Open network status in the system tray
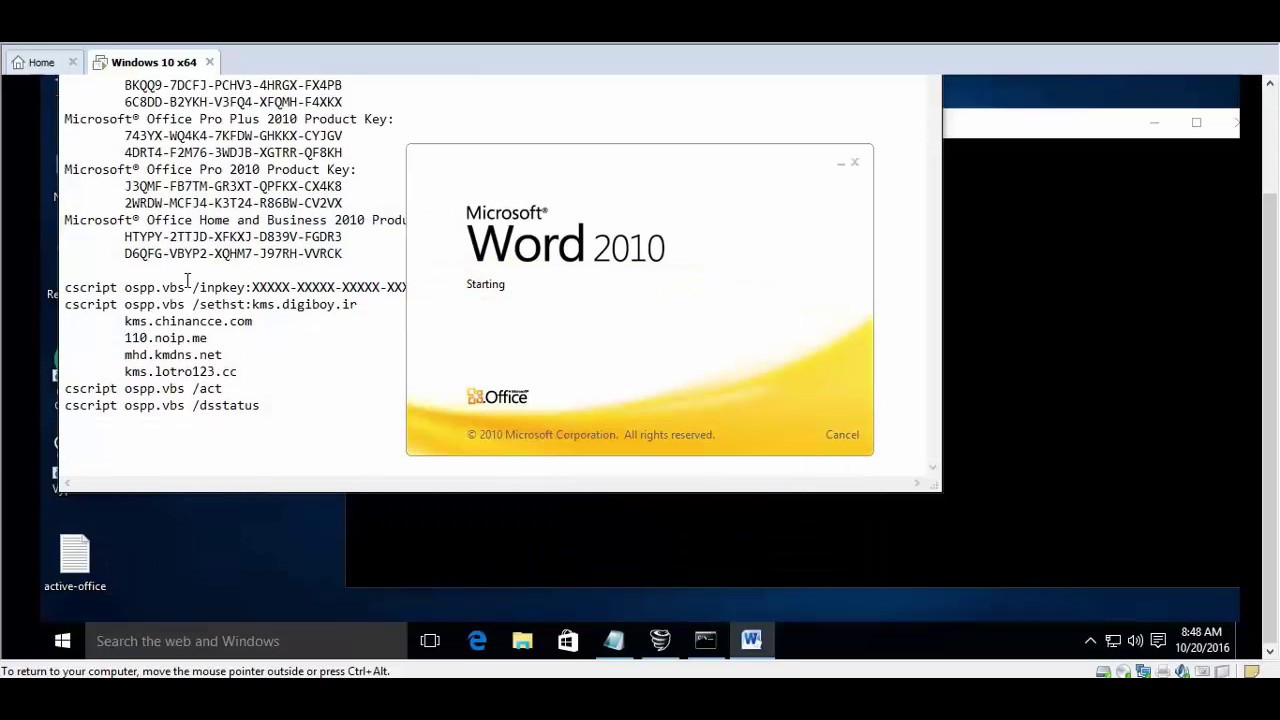Viewport: 1280px width, 720px height. [1113, 641]
